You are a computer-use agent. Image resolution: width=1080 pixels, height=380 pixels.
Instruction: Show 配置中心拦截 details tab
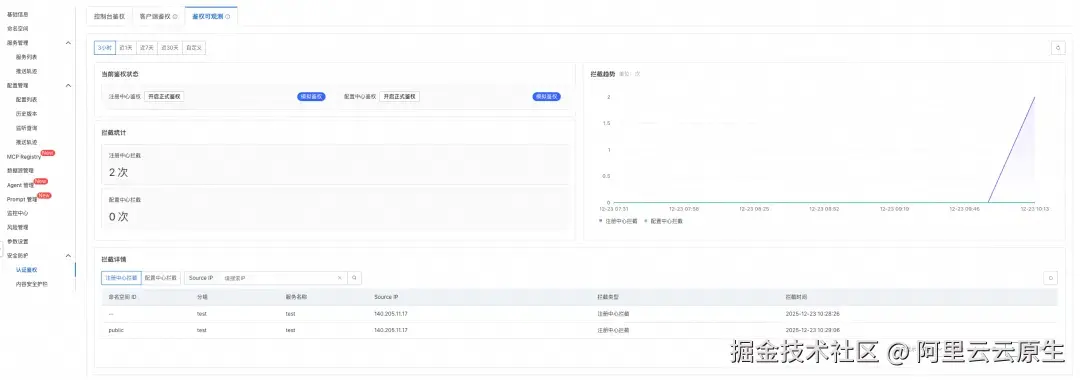click(161, 278)
